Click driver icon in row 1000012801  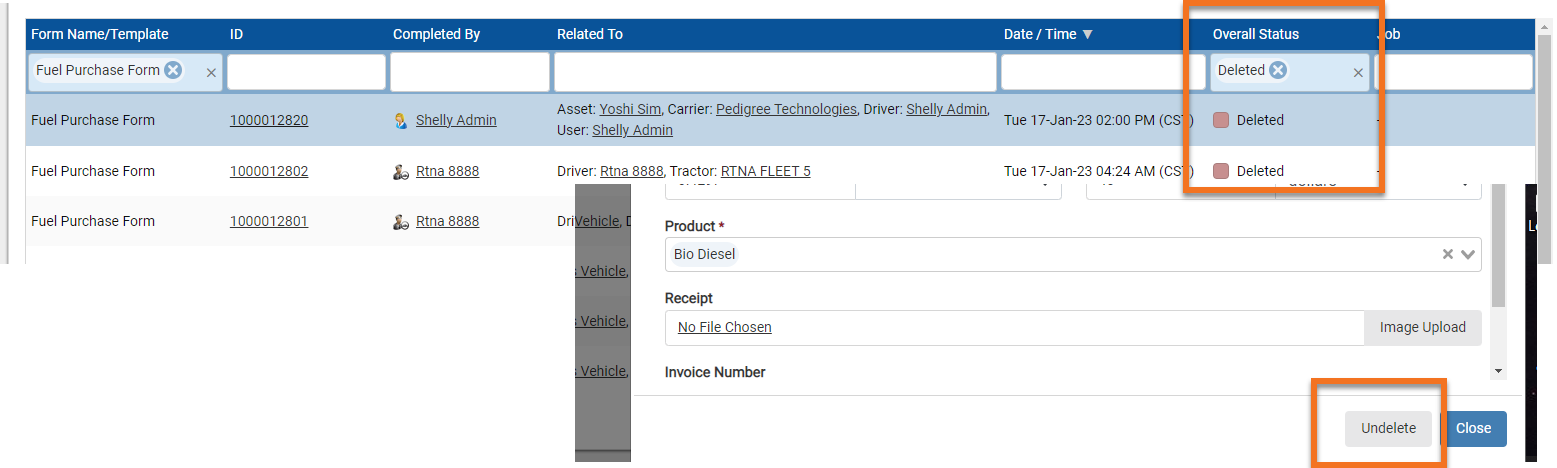(x=401, y=222)
